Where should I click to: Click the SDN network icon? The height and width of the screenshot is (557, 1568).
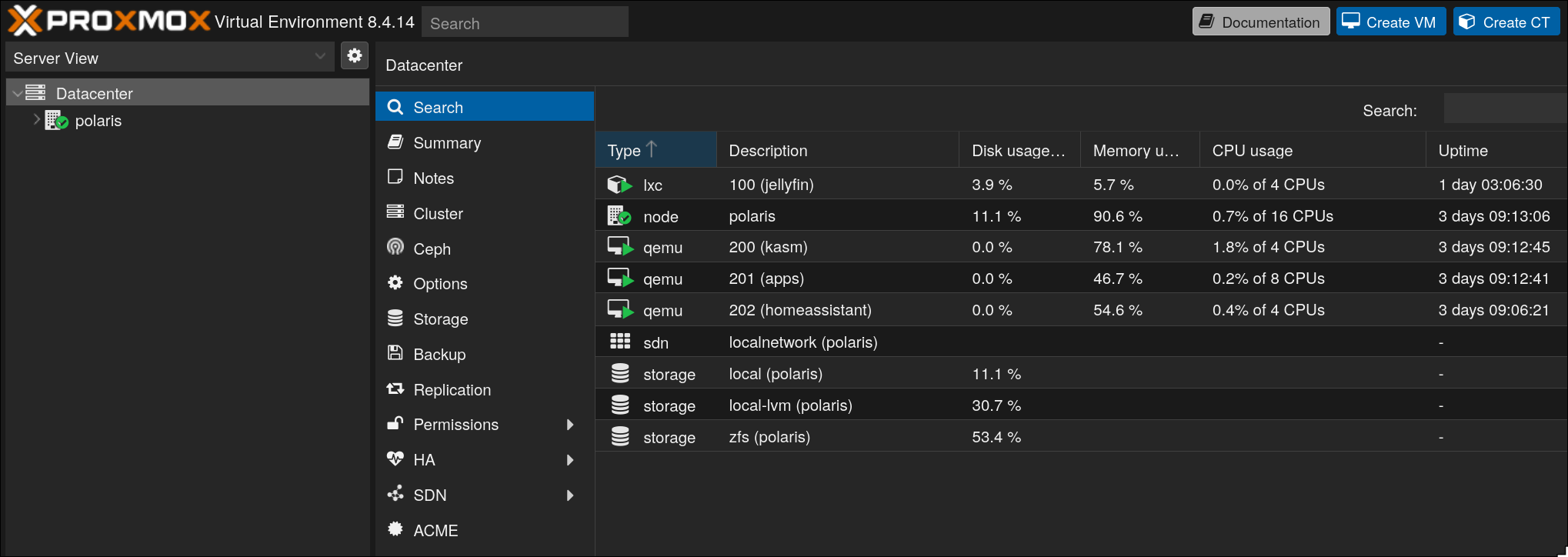click(395, 494)
